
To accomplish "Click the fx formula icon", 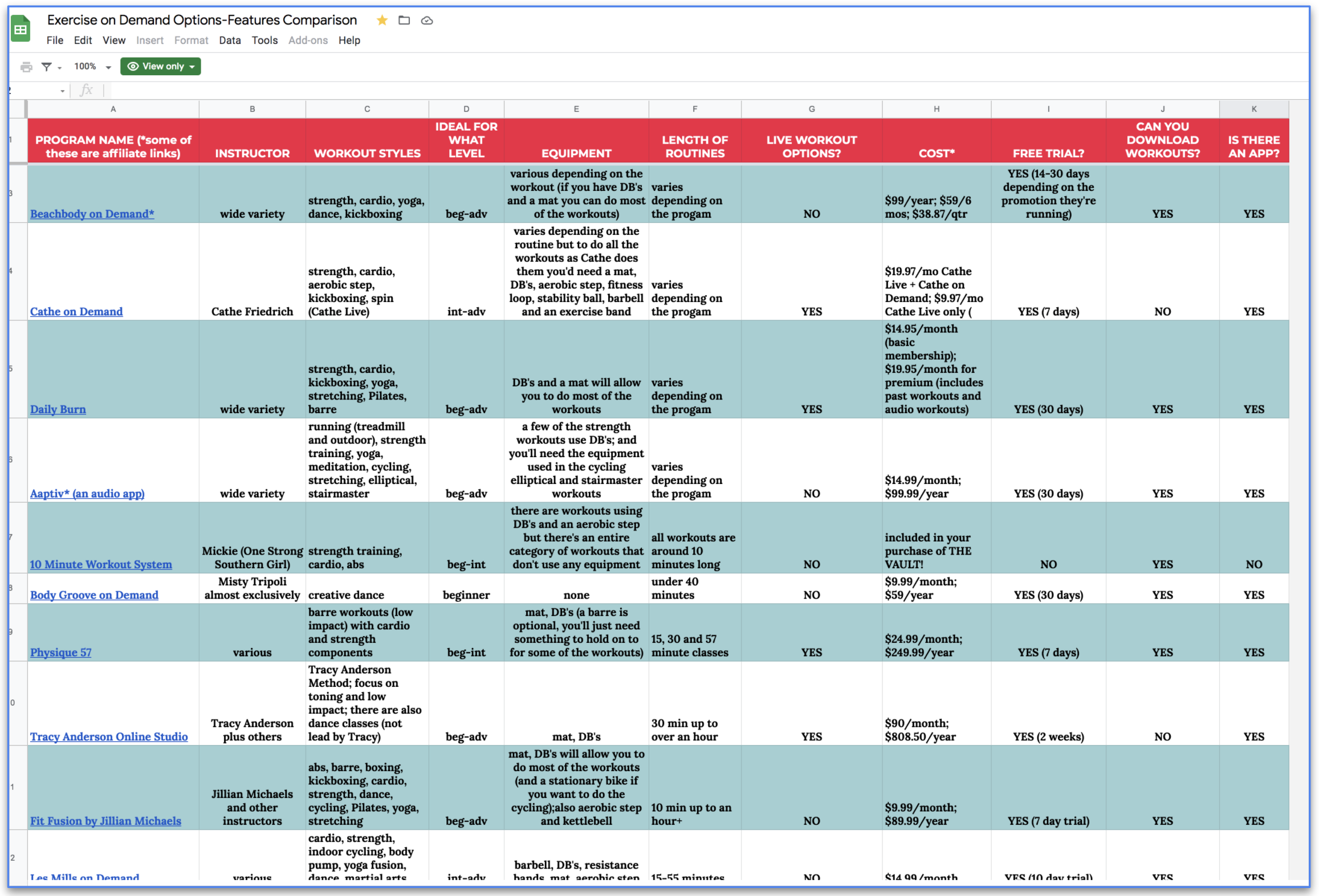I will 86,90.
